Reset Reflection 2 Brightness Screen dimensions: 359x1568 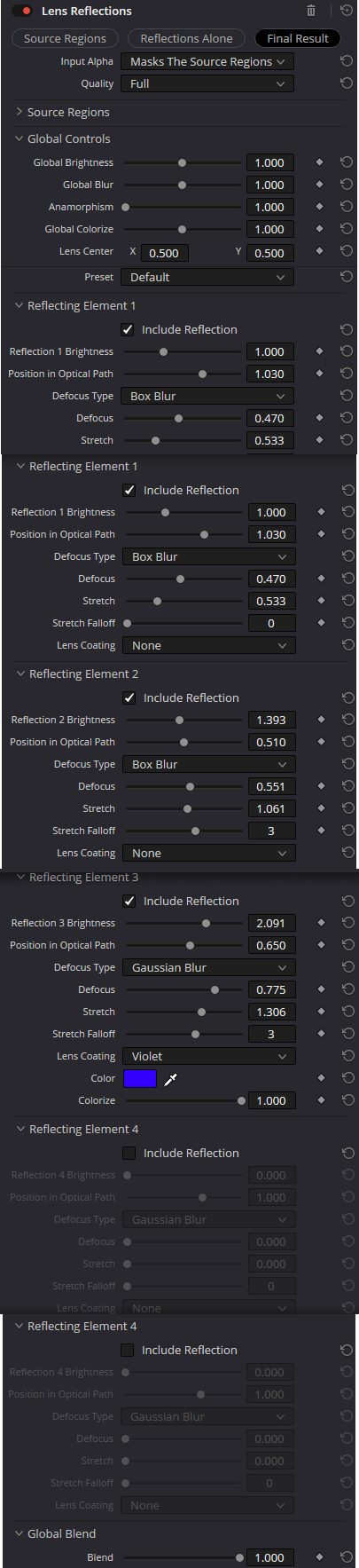(x=347, y=720)
